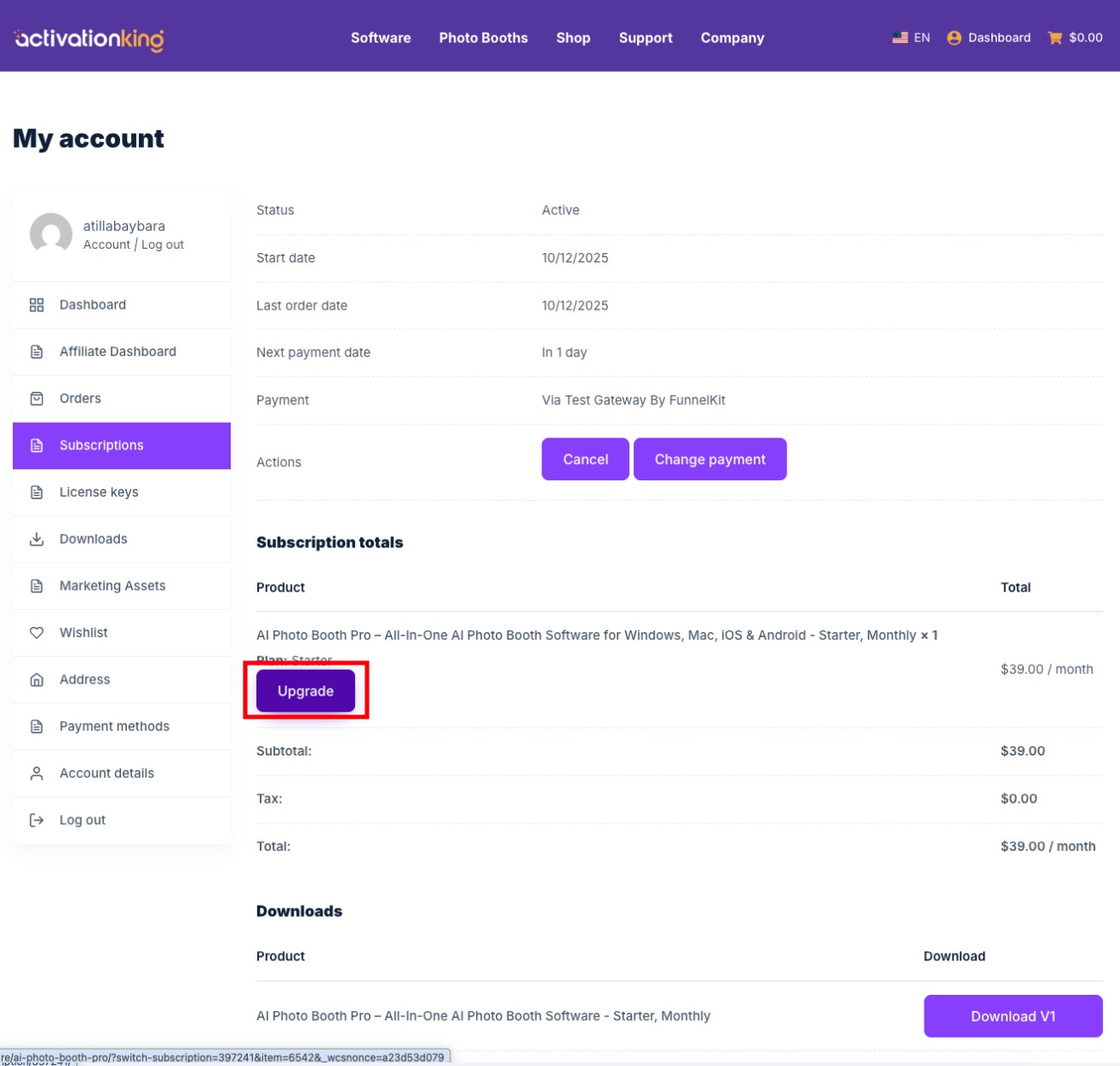The width and height of the screenshot is (1120, 1066).
Task: Click the person icon beside Account details
Action: tap(37, 774)
